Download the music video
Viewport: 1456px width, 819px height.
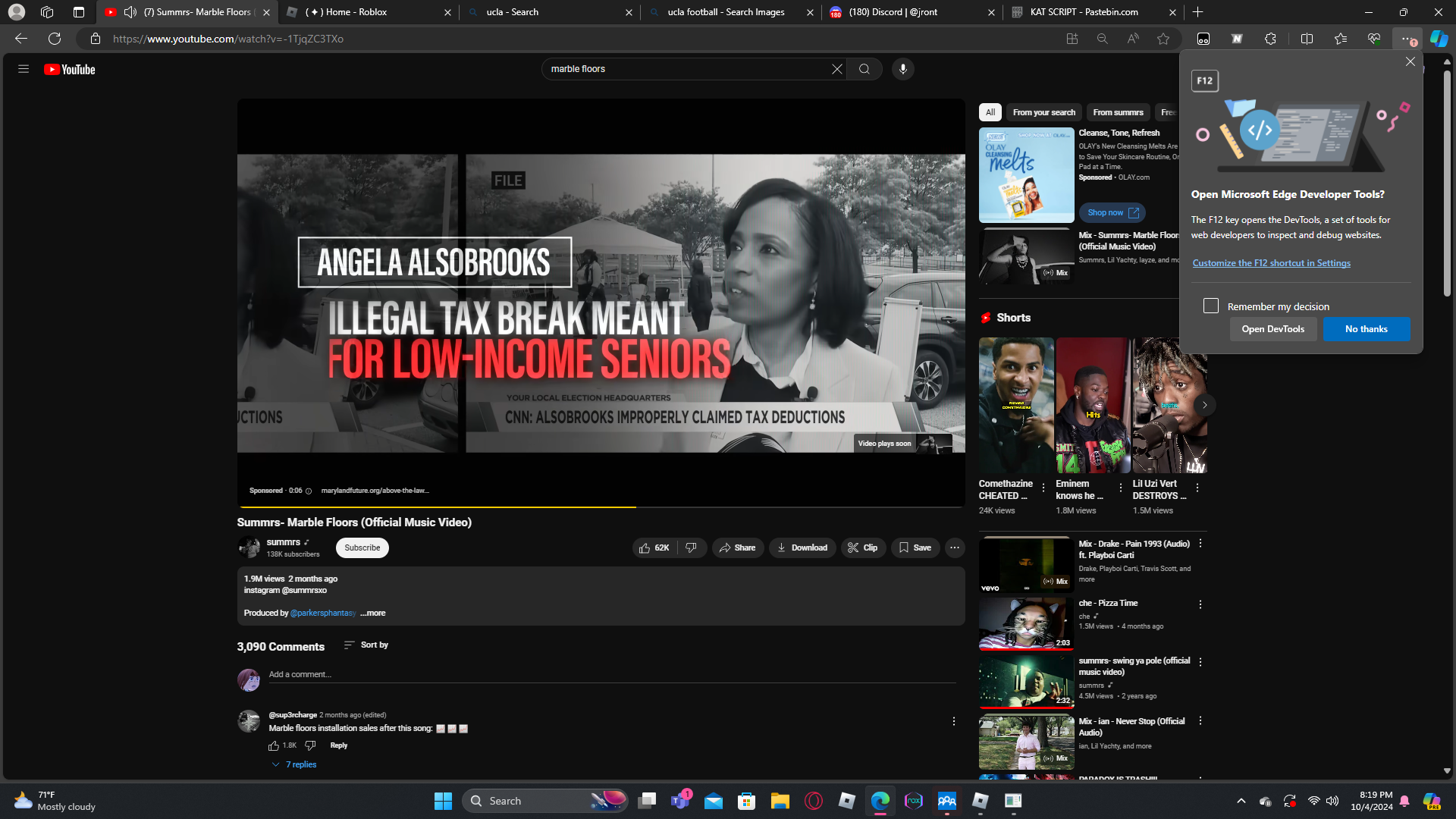point(802,548)
